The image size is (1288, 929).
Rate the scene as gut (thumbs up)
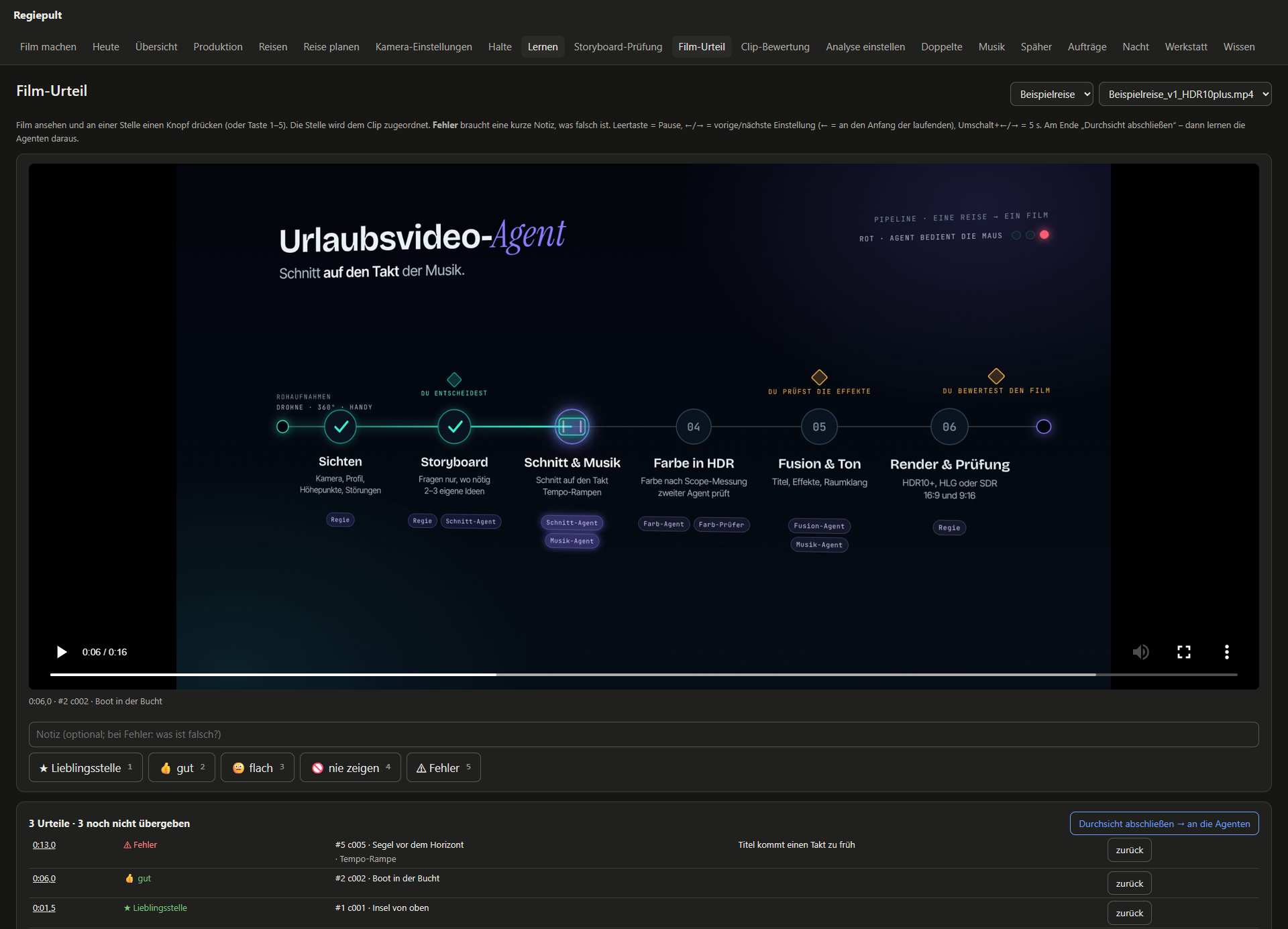click(x=182, y=767)
